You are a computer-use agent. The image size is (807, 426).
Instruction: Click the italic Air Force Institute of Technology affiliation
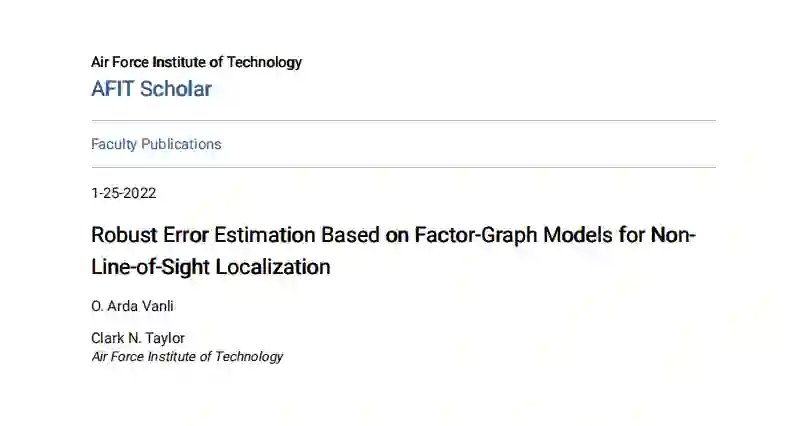[x=187, y=356]
